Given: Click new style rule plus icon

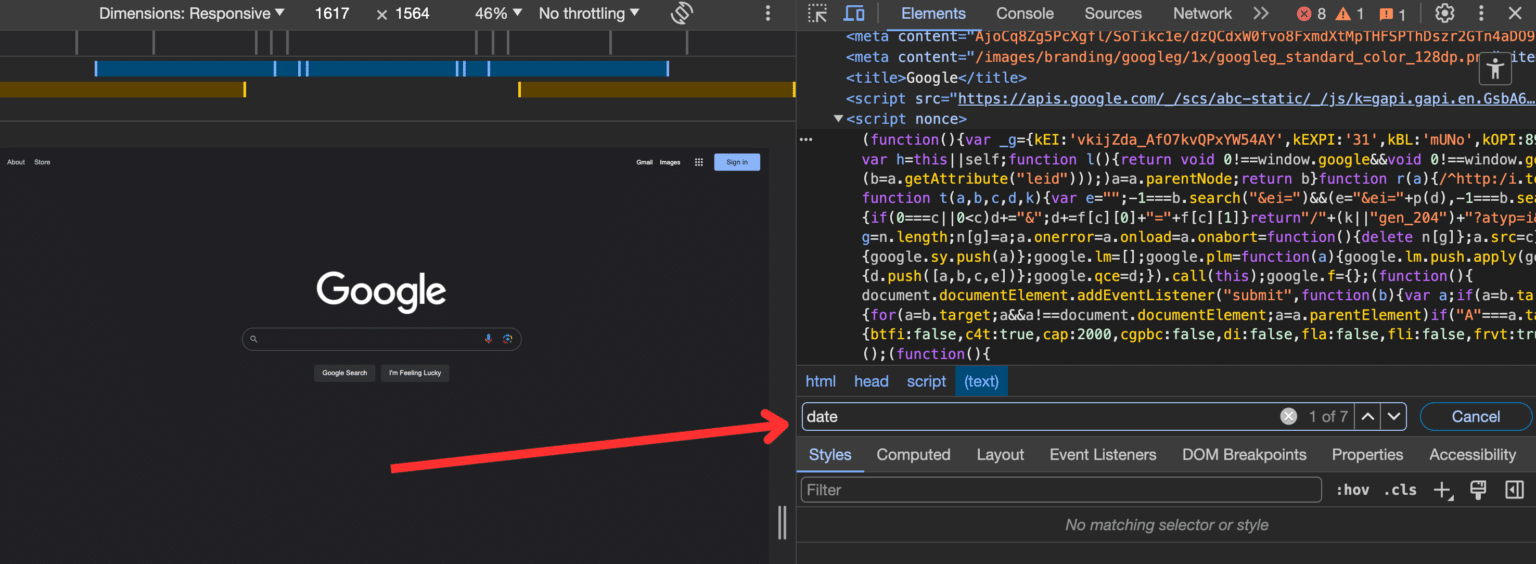Looking at the screenshot, I should [x=1443, y=490].
